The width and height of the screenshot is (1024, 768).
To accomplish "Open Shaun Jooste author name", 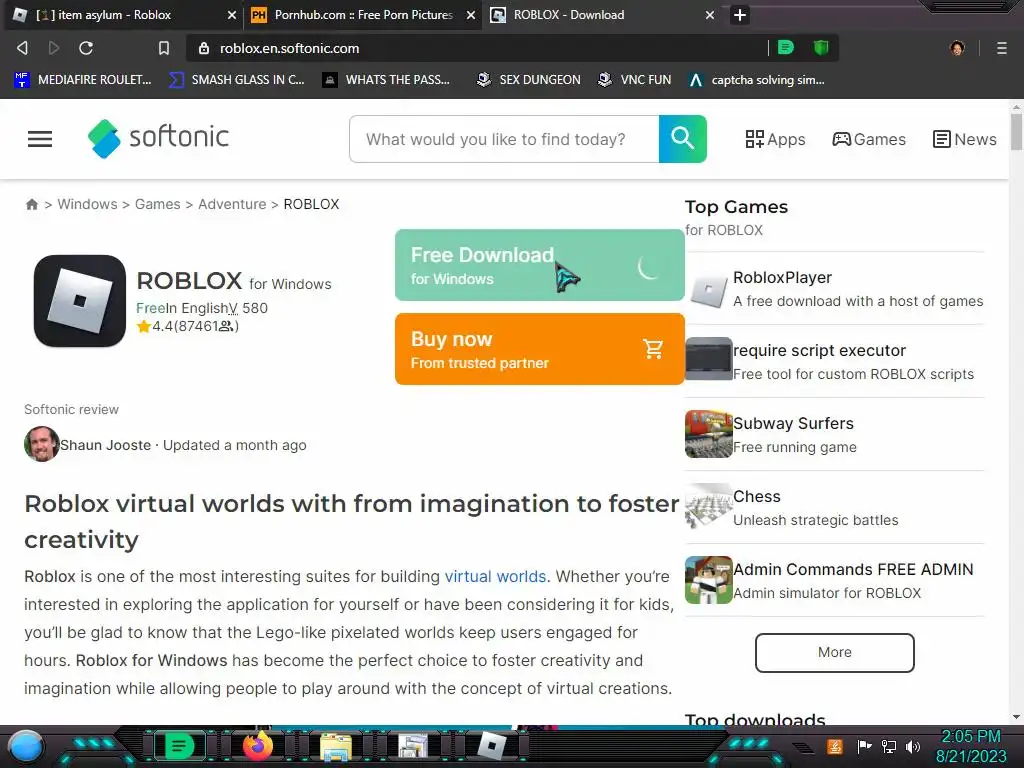I will coord(105,445).
